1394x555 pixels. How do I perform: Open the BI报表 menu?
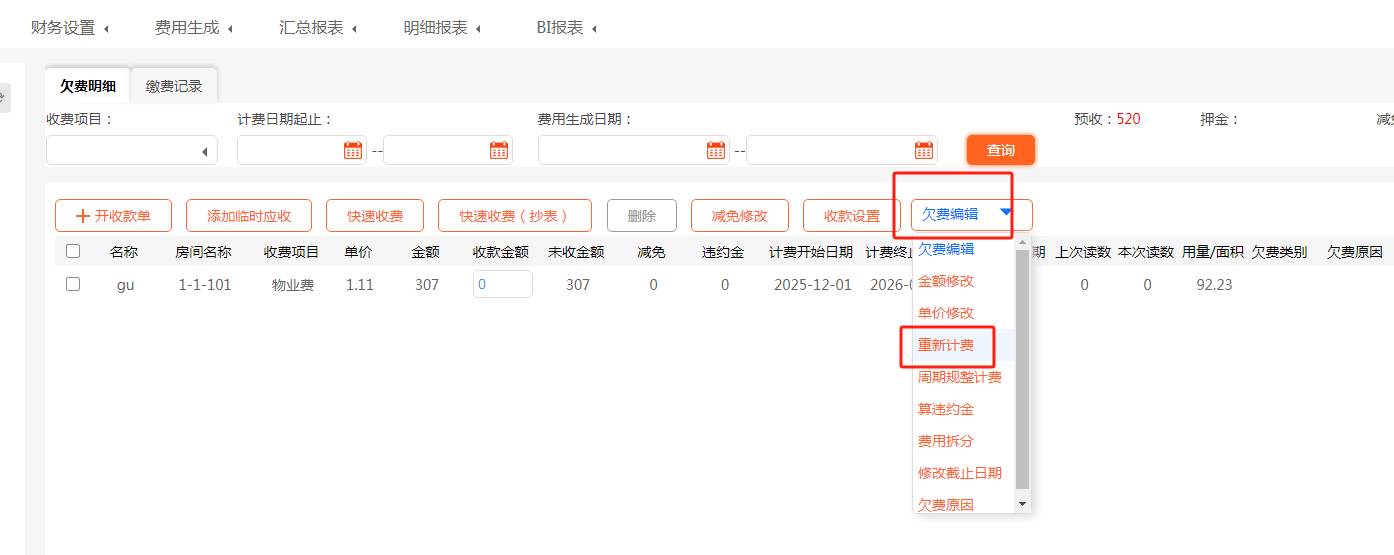566,28
